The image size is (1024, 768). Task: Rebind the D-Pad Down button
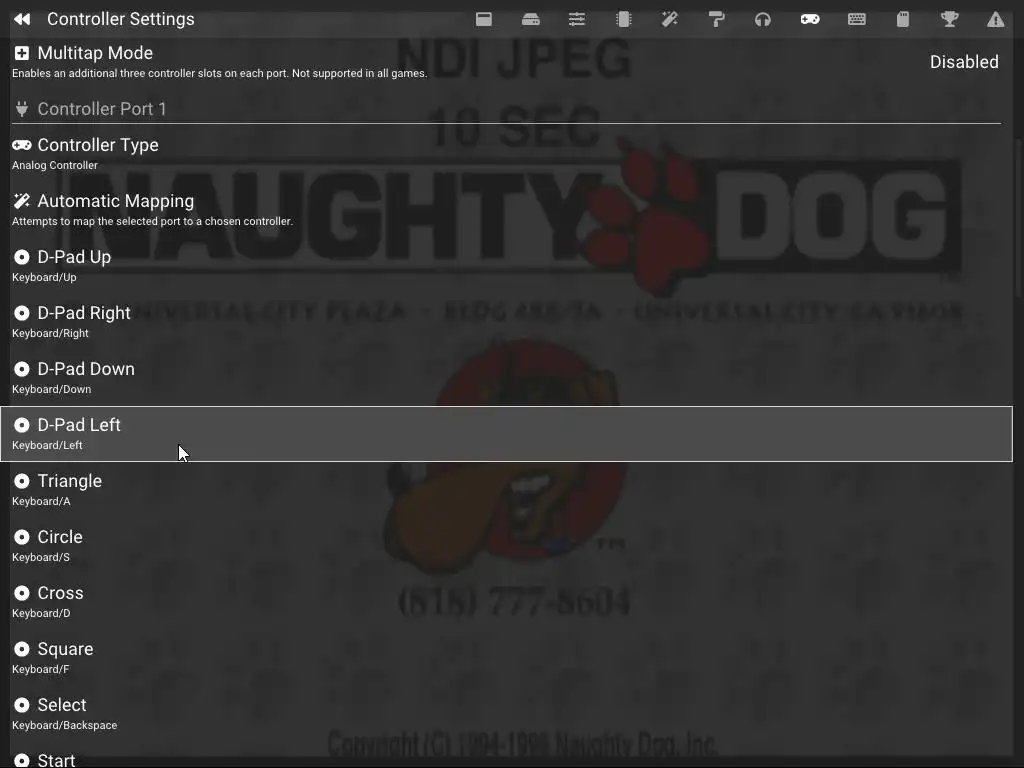(x=506, y=379)
